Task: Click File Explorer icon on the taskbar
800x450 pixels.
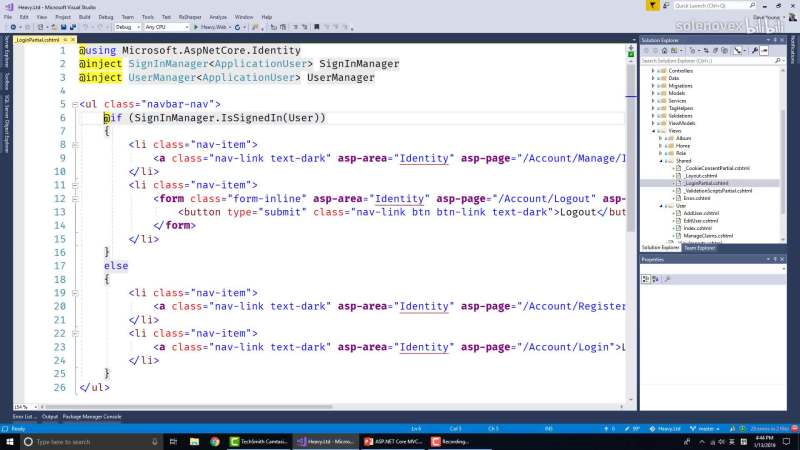Action: [194, 442]
